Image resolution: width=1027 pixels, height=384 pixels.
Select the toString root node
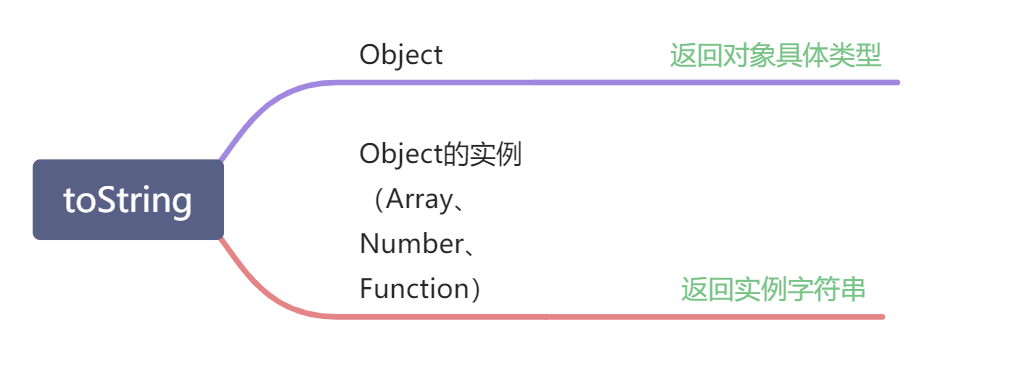pos(128,200)
